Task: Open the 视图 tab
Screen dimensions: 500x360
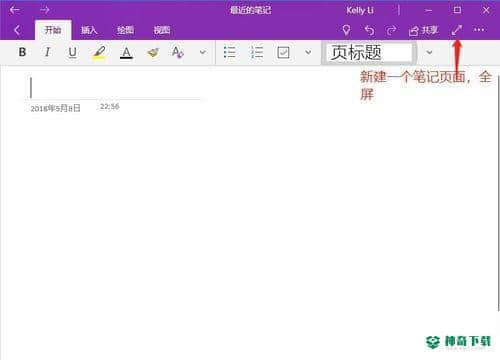Action: pyautogui.click(x=162, y=30)
